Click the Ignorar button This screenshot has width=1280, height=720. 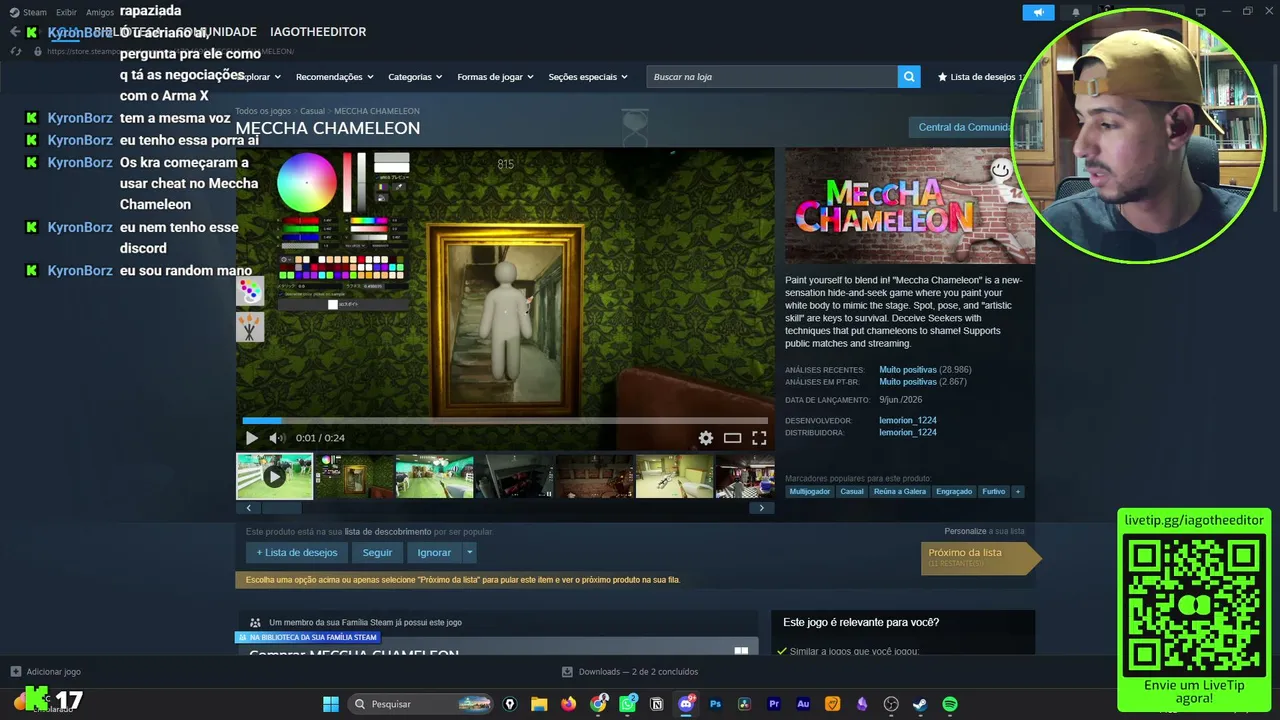(434, 553)
